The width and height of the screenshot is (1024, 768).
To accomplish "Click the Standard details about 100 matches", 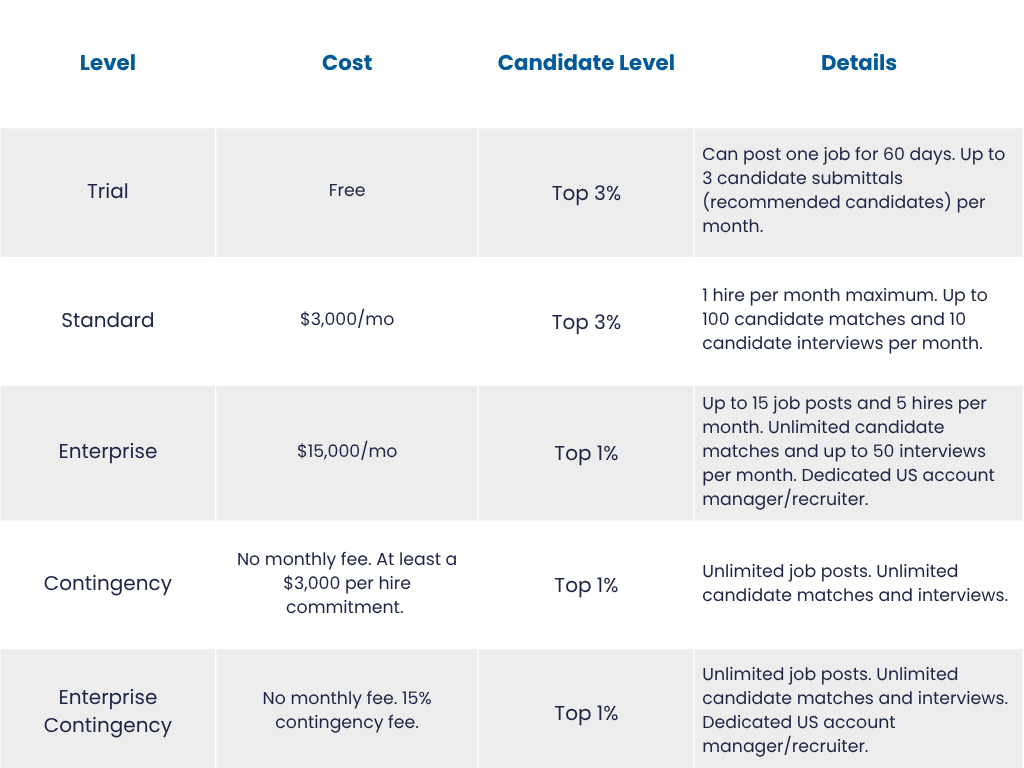I will tap(844, 319).
